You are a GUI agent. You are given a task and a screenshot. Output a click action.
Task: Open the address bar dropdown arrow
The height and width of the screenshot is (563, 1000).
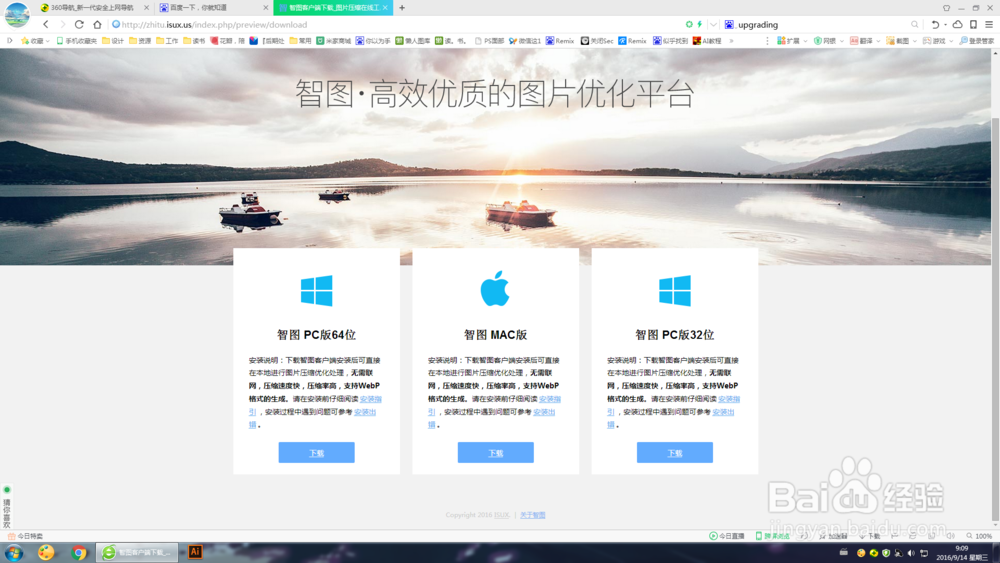(x=713, y=24)
